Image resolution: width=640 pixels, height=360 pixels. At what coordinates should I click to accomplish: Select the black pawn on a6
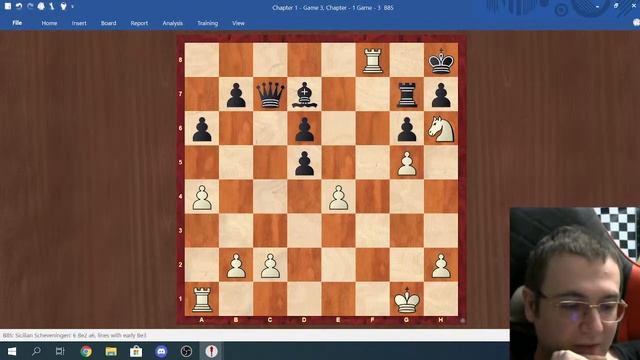[202, 129]
